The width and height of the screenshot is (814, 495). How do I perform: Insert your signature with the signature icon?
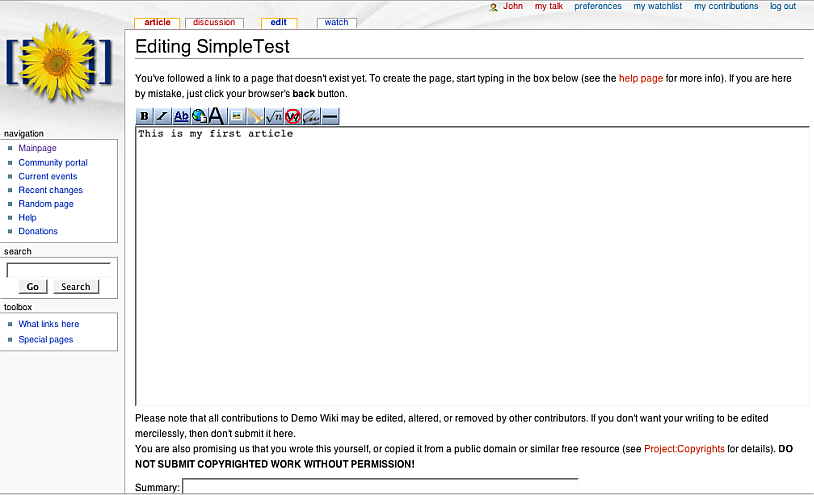point(311,116)
